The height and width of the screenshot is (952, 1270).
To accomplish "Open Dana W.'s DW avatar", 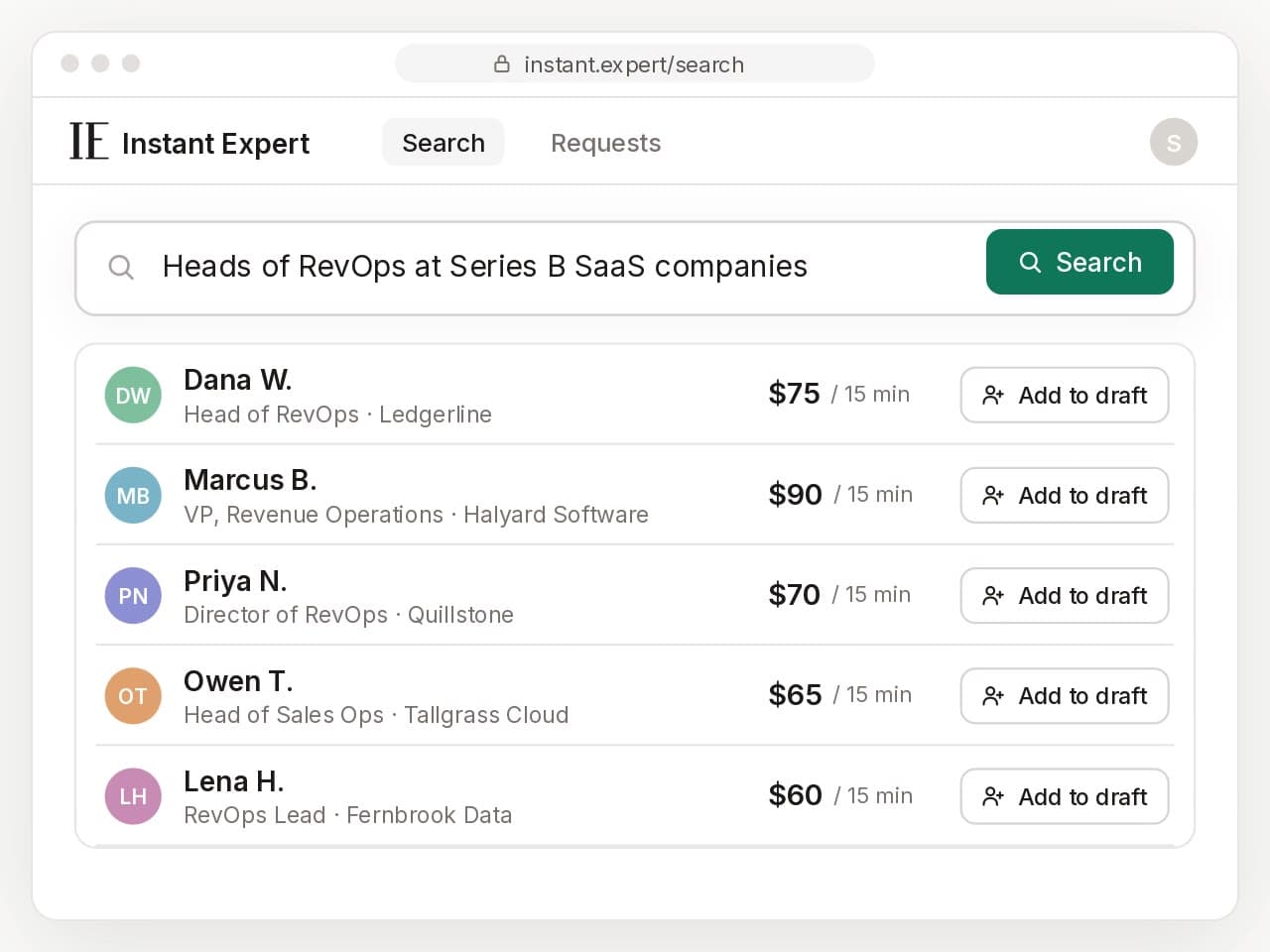I will [133, 396].
